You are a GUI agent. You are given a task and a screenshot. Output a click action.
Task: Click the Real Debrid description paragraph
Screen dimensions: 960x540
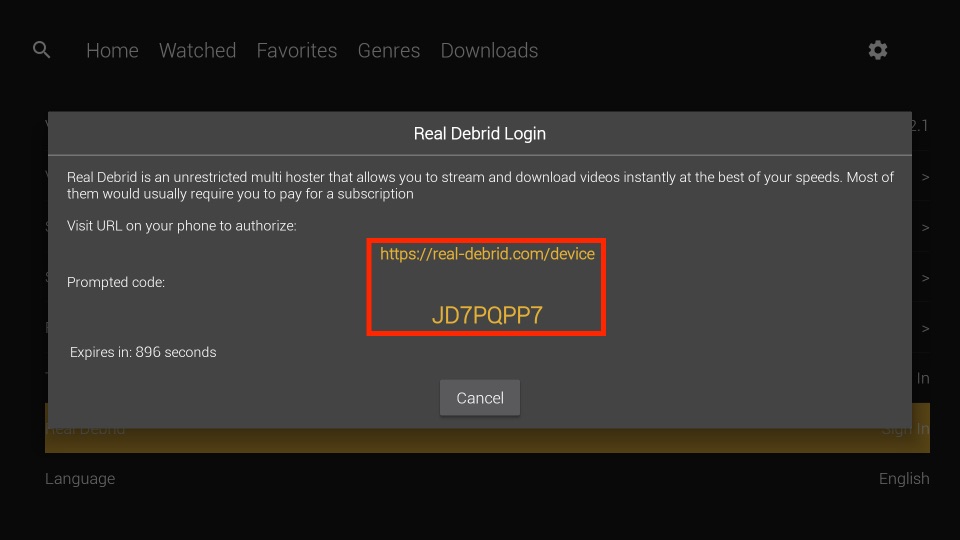(x=480, y=186)
